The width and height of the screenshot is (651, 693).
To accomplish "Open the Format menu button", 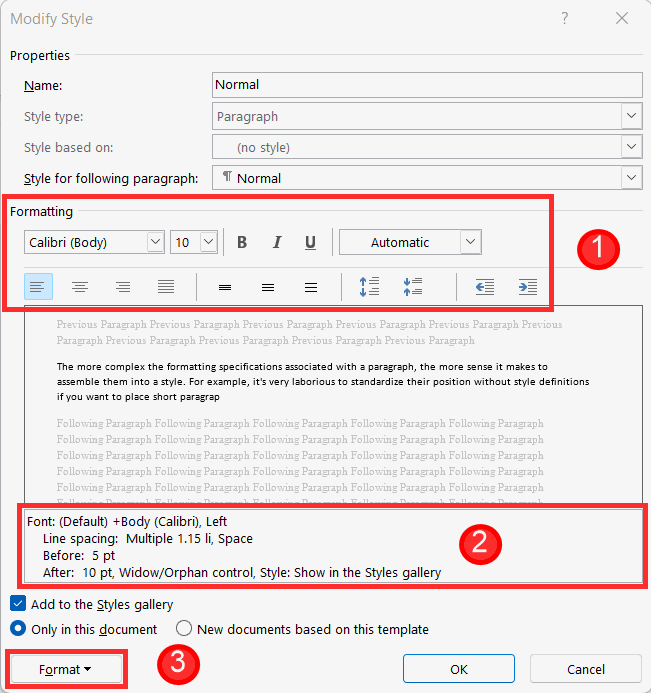I will [x=66, y=669].
